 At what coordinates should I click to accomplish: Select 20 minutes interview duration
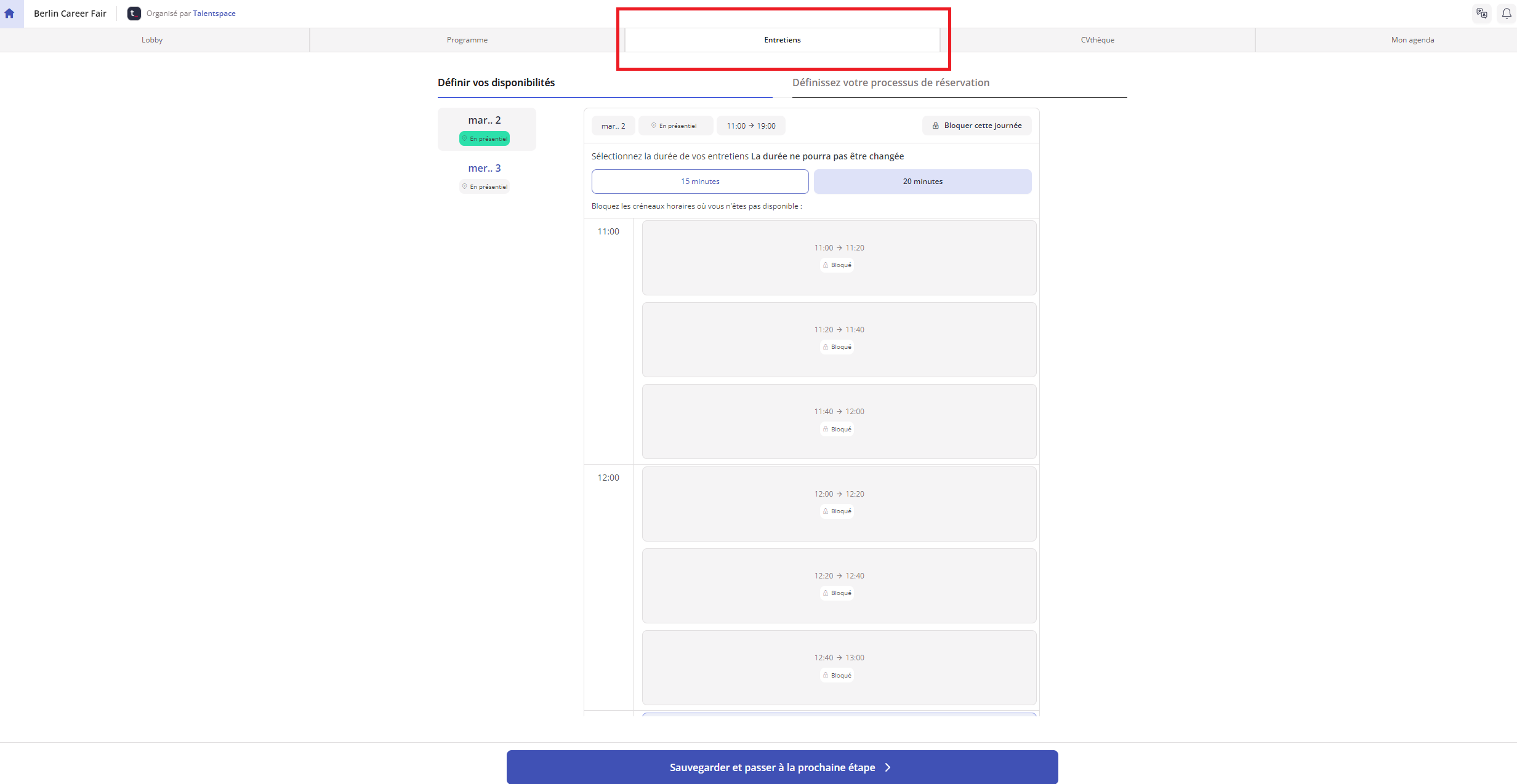point(922,182)
